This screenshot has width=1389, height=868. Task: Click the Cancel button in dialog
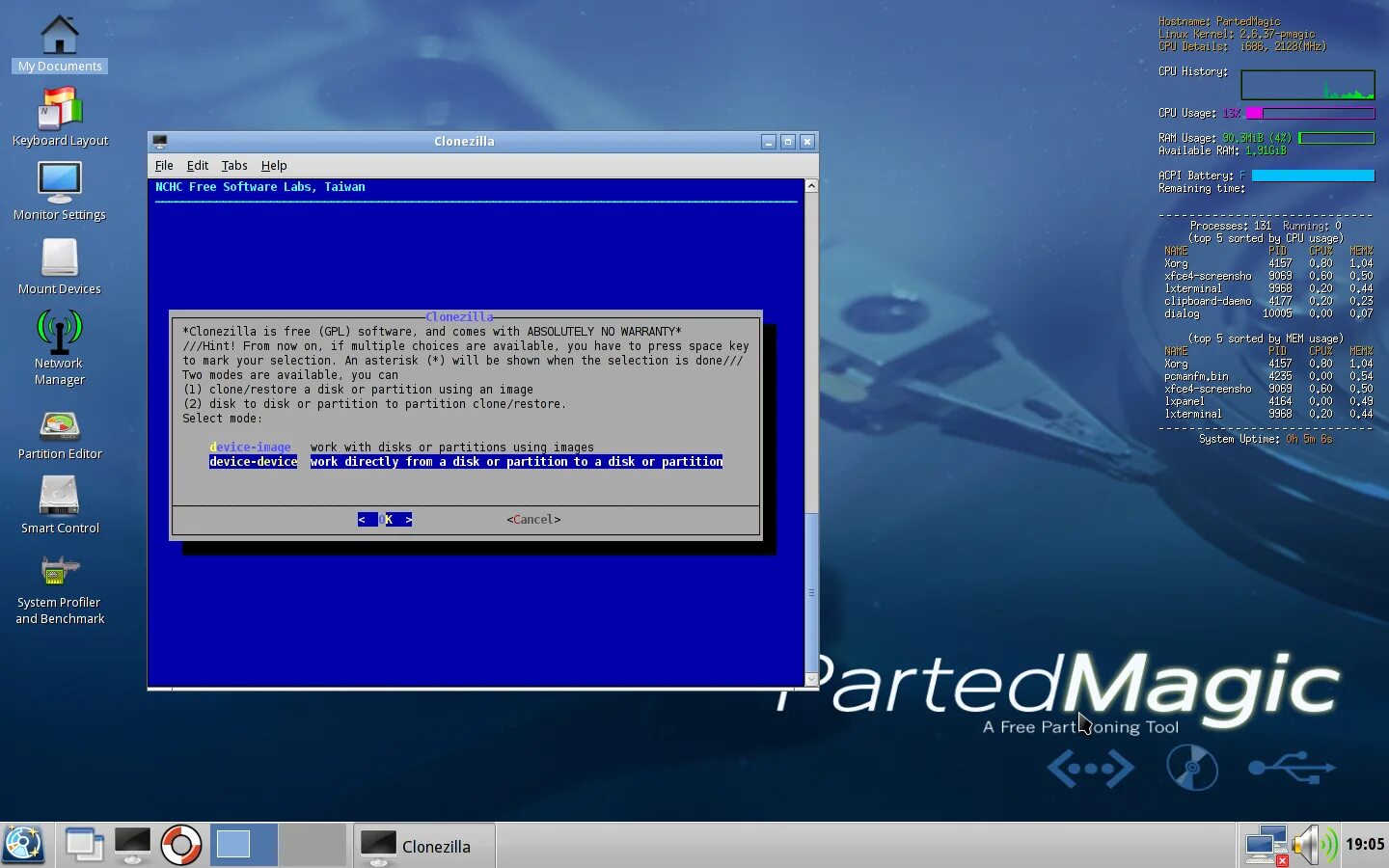tap(533, 520)
